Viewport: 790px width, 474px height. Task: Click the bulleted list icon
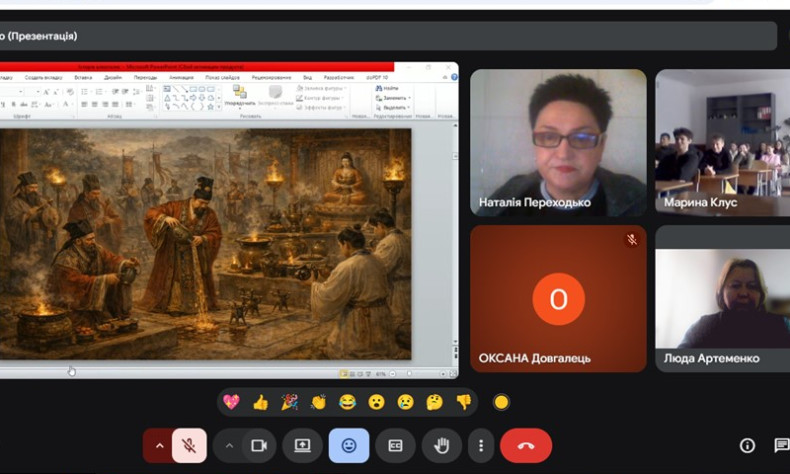(85, 92)
